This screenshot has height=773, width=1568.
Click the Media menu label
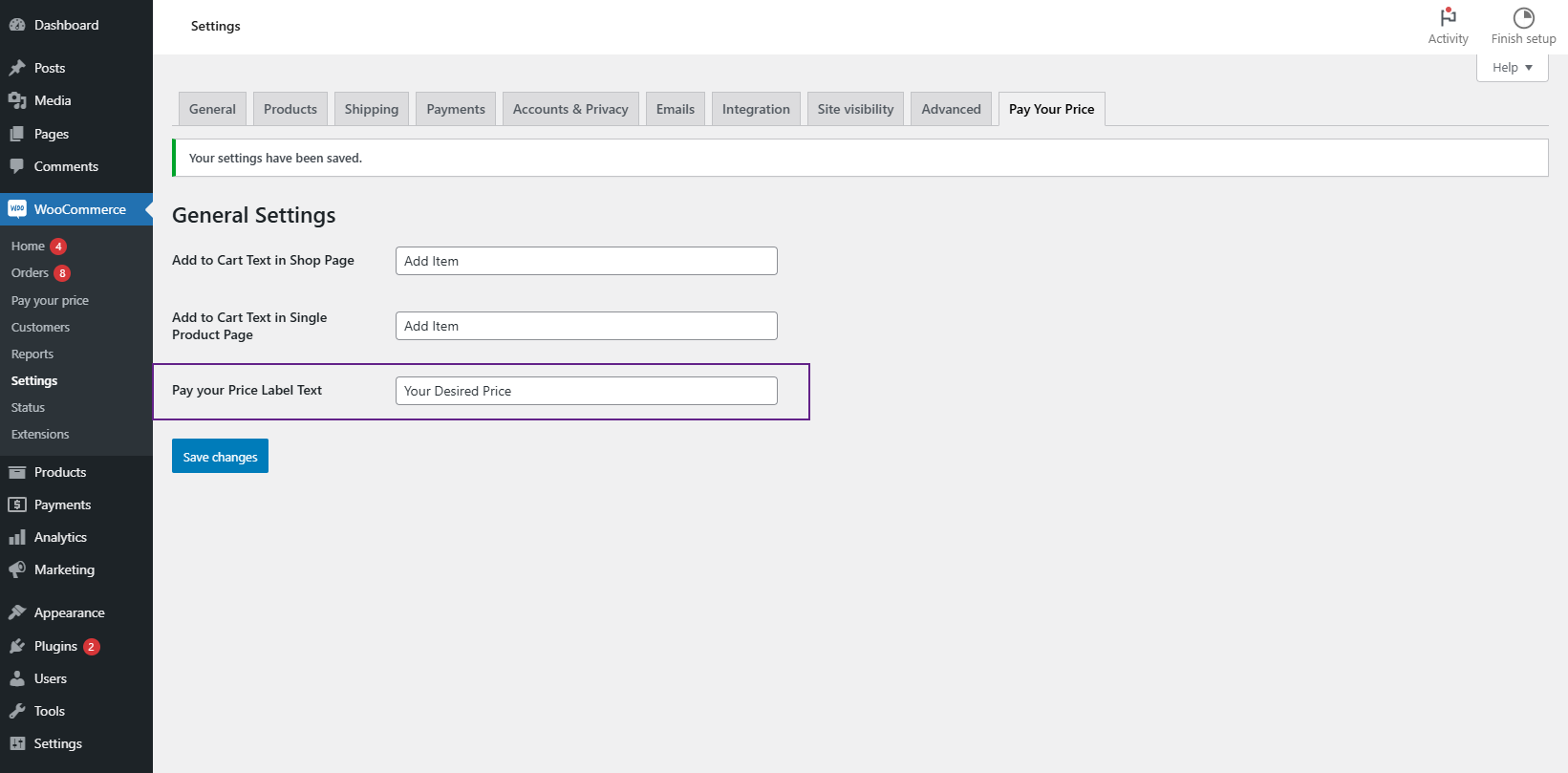coord(53,100)
